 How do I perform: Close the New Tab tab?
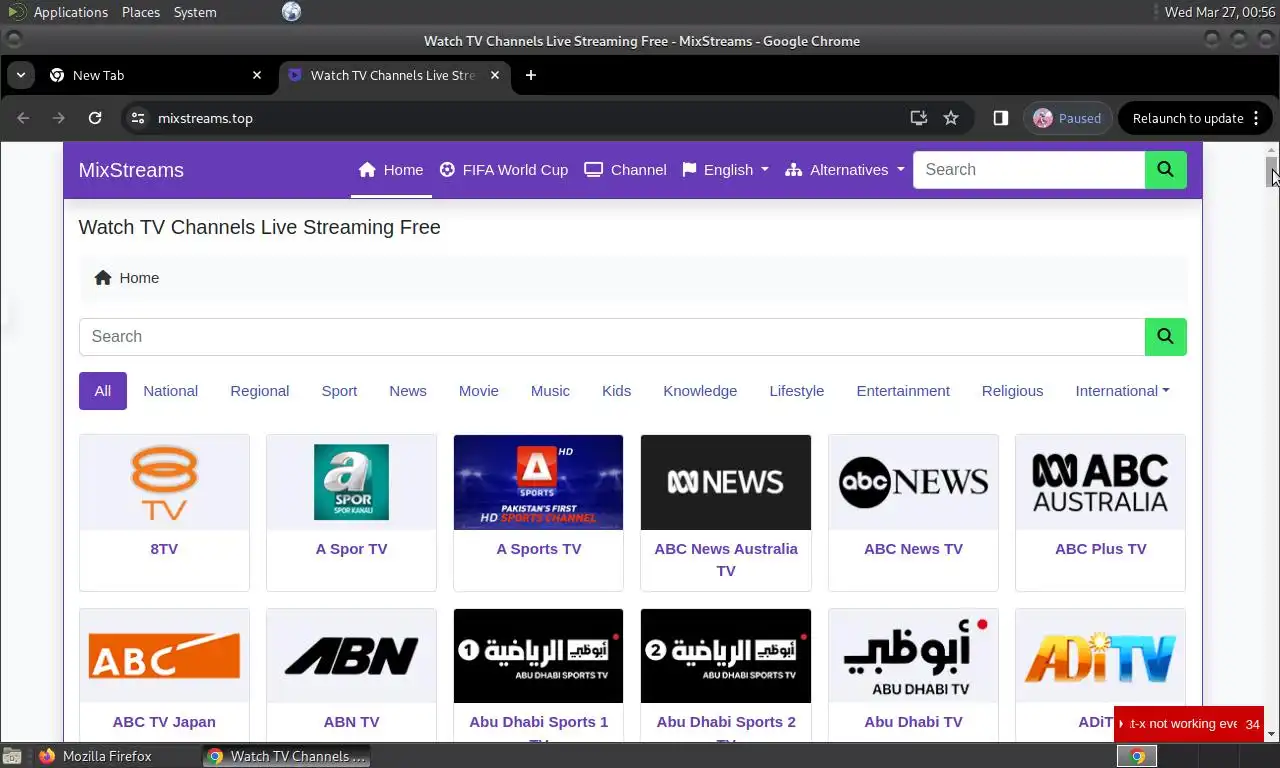point(257,75)
